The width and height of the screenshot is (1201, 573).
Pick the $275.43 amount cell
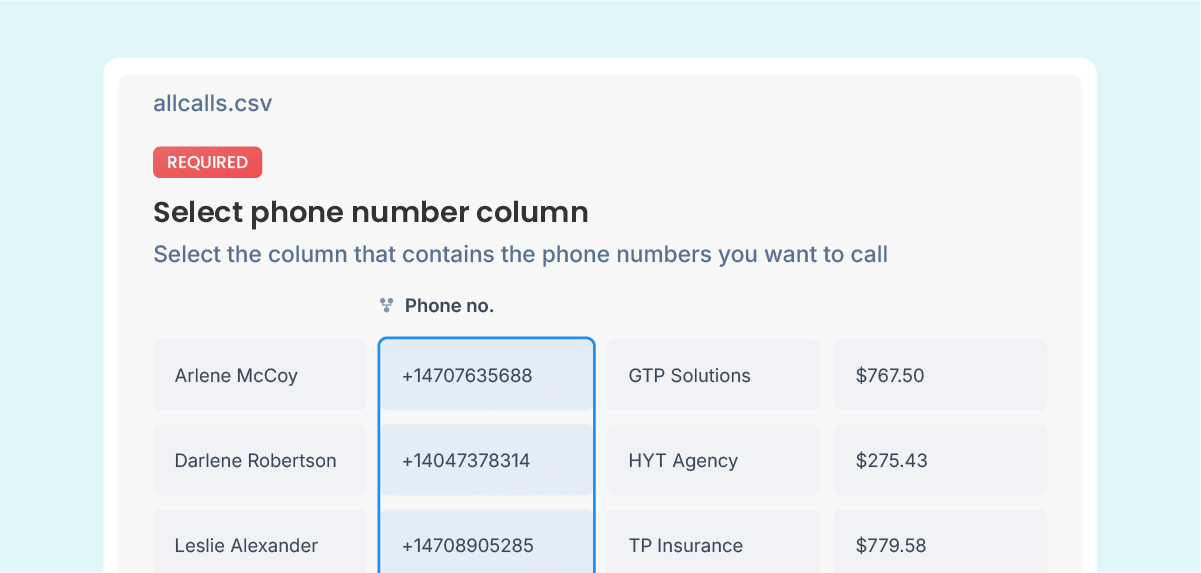coord(940,460)
